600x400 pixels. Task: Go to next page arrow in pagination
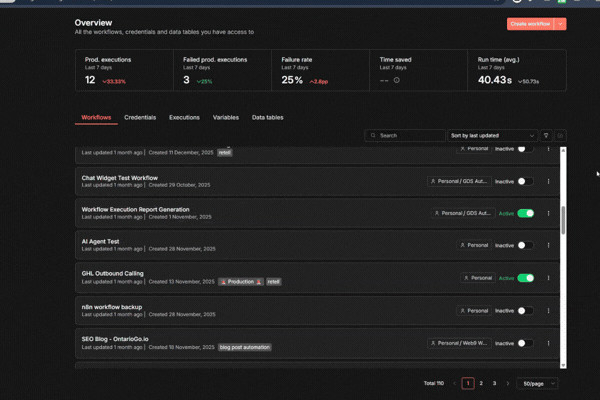[508, 383]
